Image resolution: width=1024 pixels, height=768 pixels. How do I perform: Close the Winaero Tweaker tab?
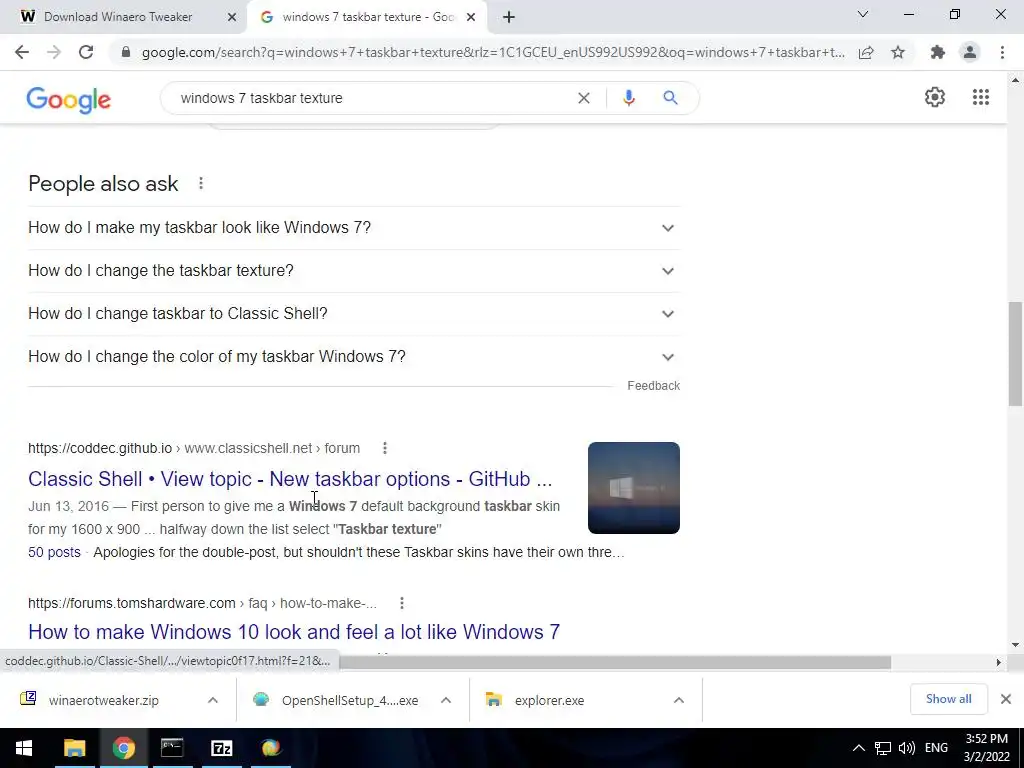click(232, 18)
